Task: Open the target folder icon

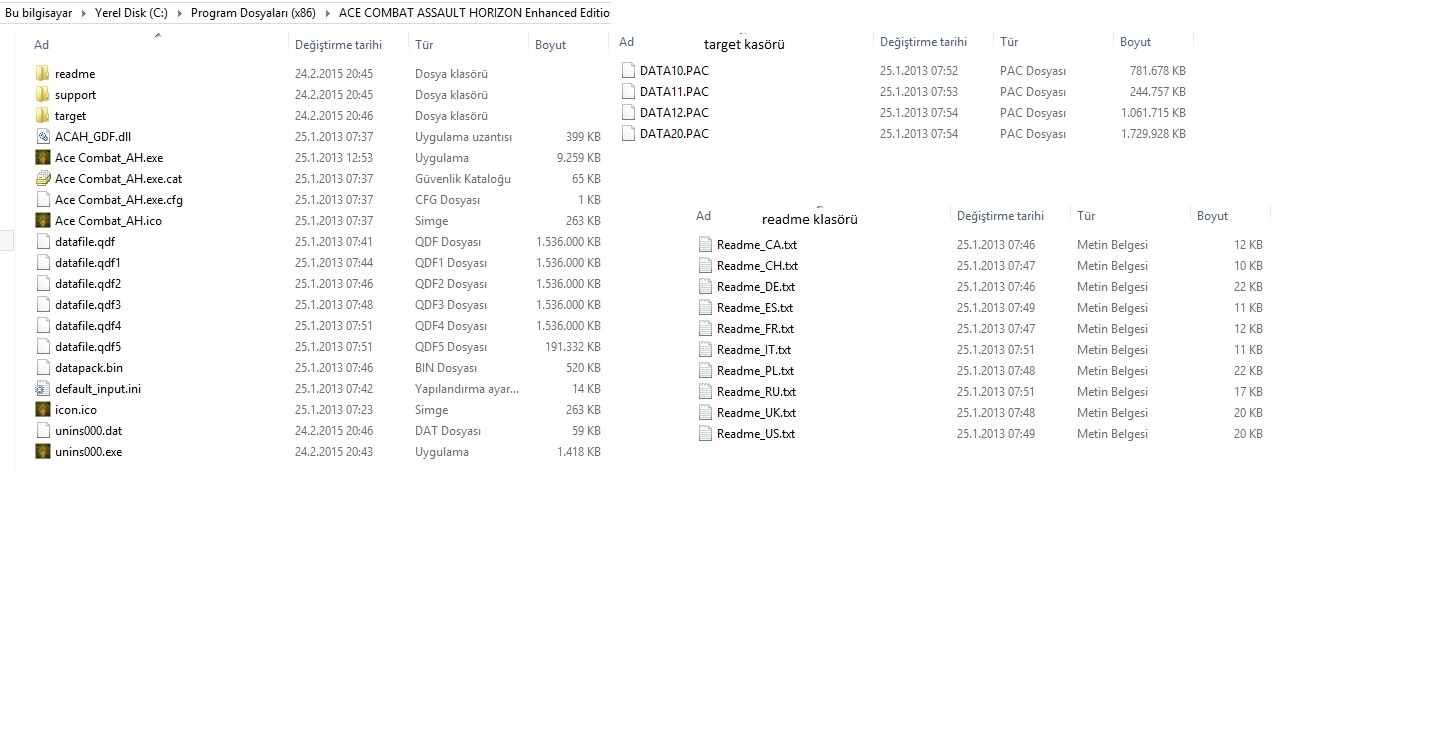Action: click(x=42, y=115)
